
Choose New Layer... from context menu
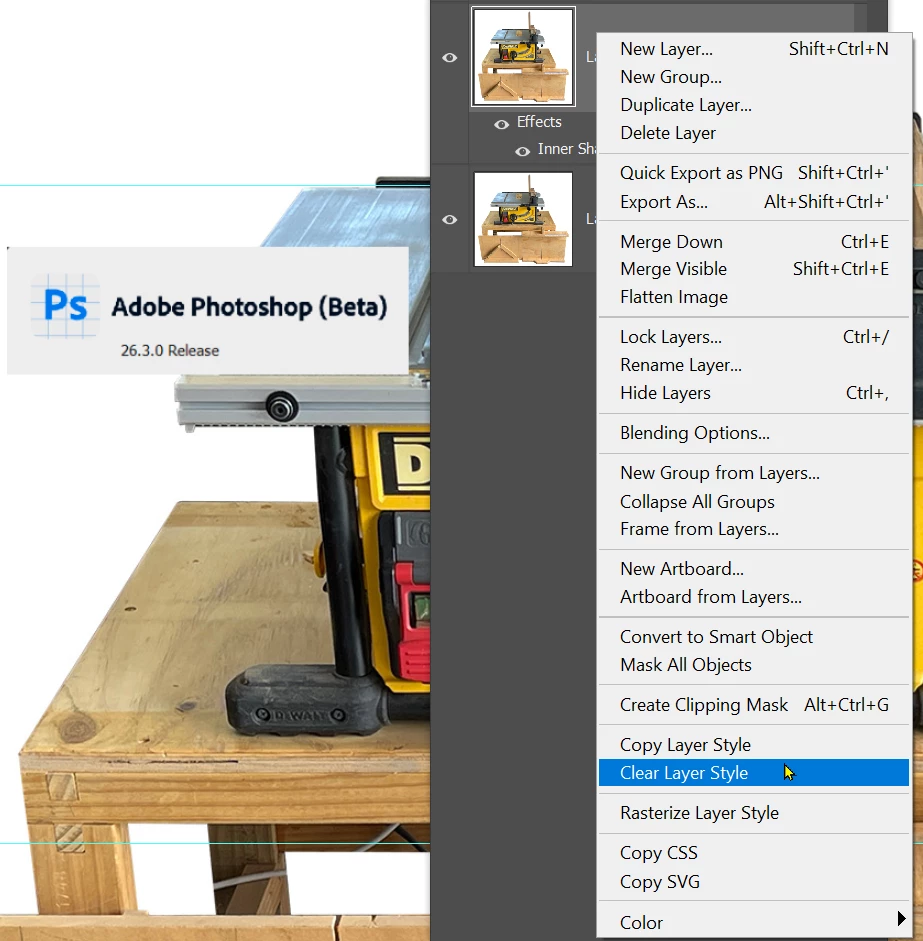pyautogui.click(x=753, y=49)
